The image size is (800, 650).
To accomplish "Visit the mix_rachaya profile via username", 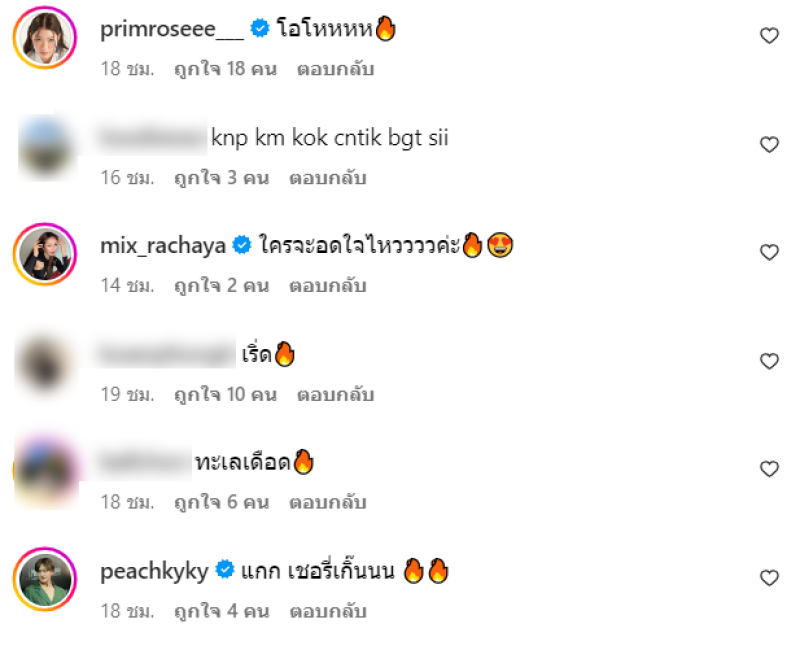I will 163,246.
